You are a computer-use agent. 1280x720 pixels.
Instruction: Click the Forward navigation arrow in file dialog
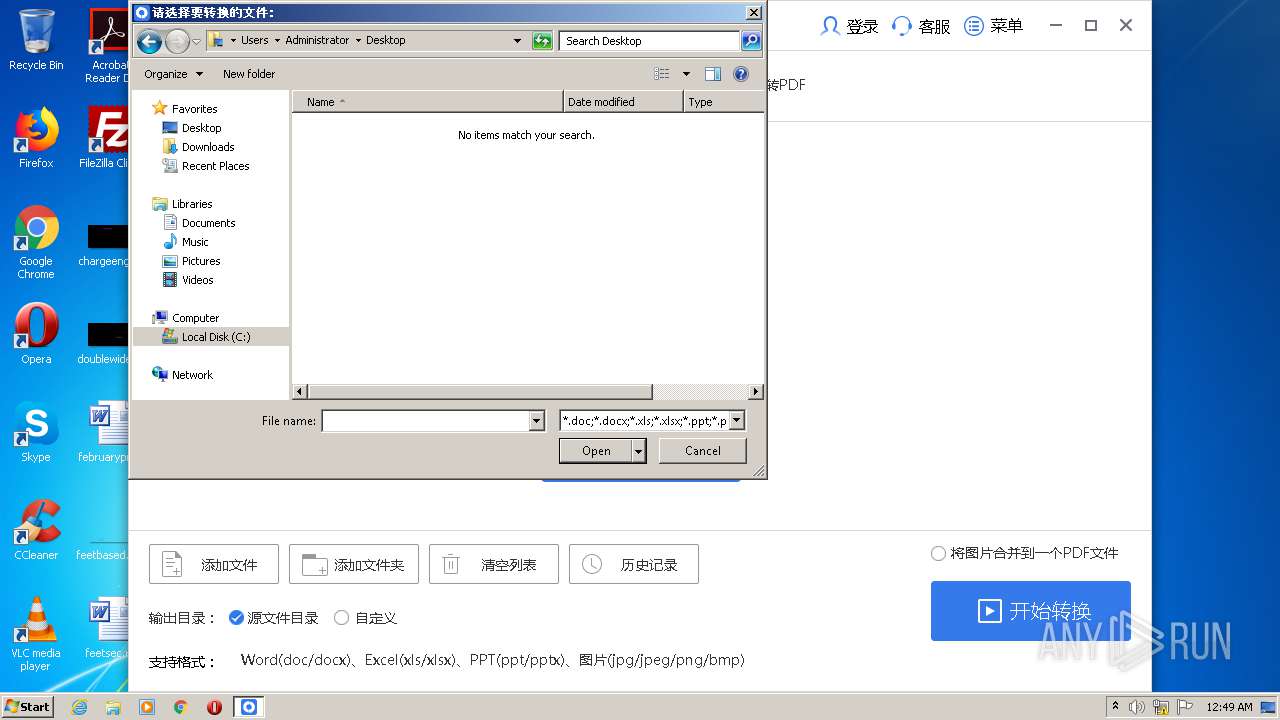[177, 41]
